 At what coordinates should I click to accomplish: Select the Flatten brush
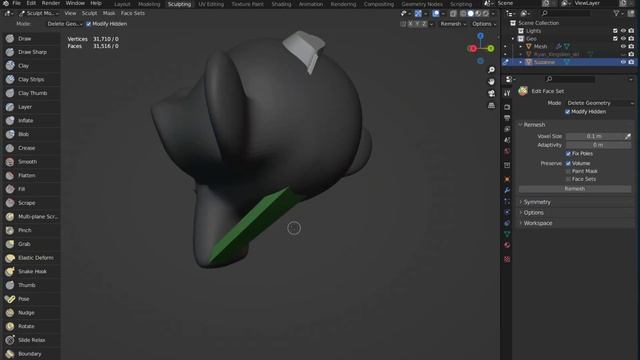(x=32, y=175)
